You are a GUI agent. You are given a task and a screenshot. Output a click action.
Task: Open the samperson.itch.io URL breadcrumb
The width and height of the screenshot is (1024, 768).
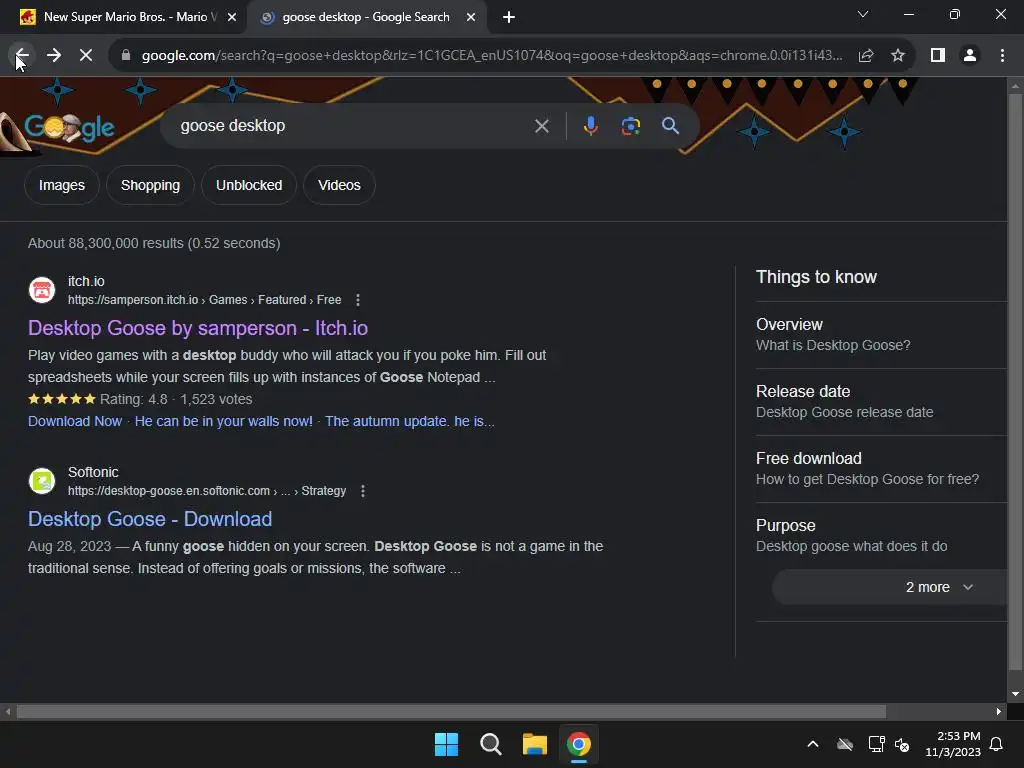[204, 300]
